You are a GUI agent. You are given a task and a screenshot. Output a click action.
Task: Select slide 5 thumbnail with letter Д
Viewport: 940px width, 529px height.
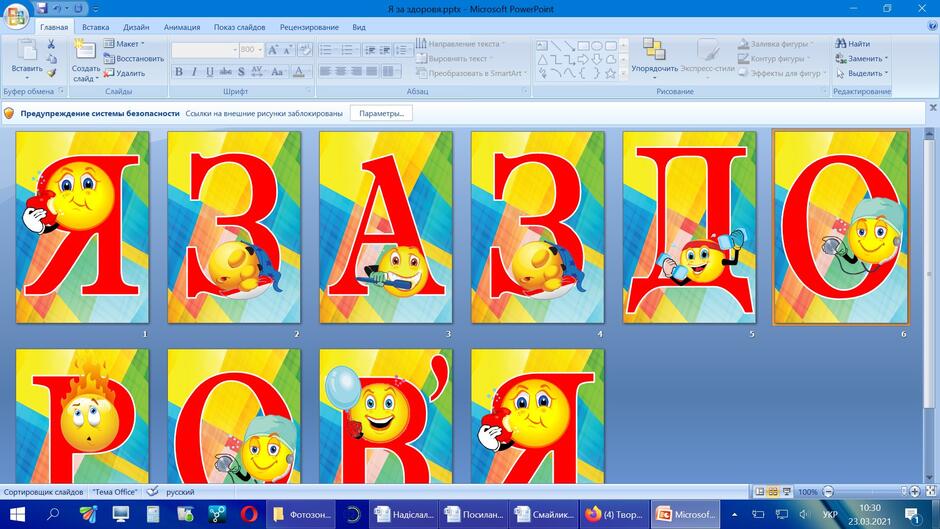[689, 227]
